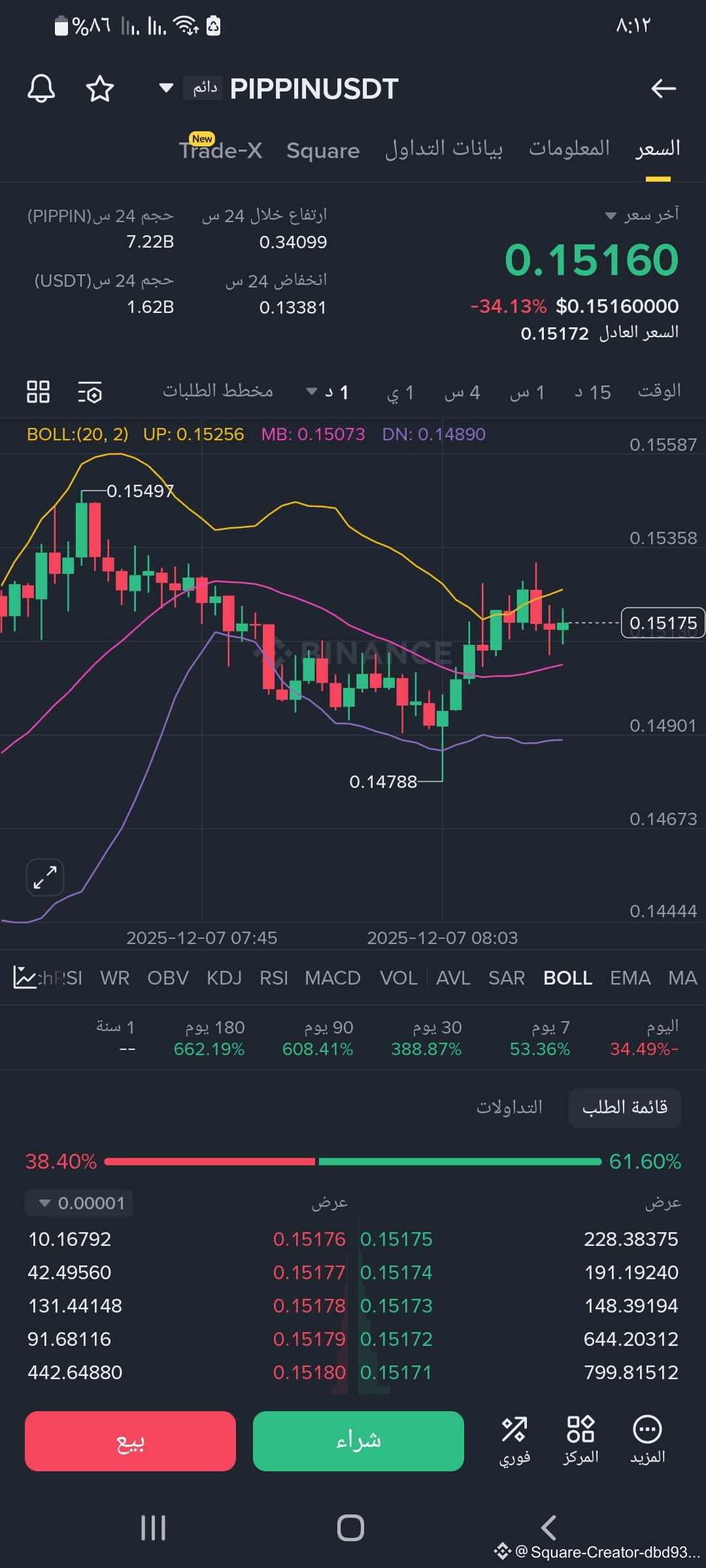Add PIPPINUSDT to favorites with the star
Image resolution: width=706 pixels, height=1568 pixels.
100,88
